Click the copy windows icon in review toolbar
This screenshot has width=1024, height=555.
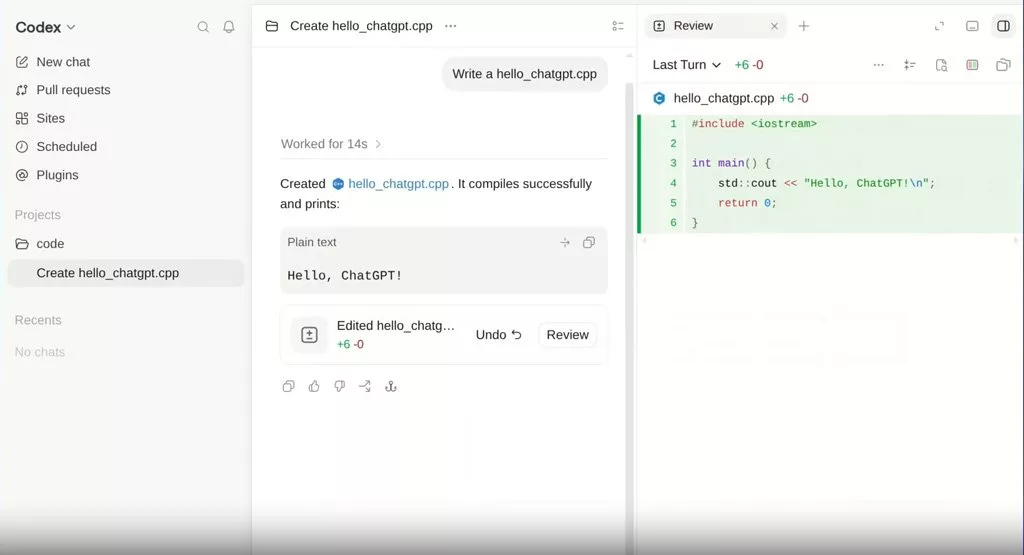click(x=1003, y=65)
